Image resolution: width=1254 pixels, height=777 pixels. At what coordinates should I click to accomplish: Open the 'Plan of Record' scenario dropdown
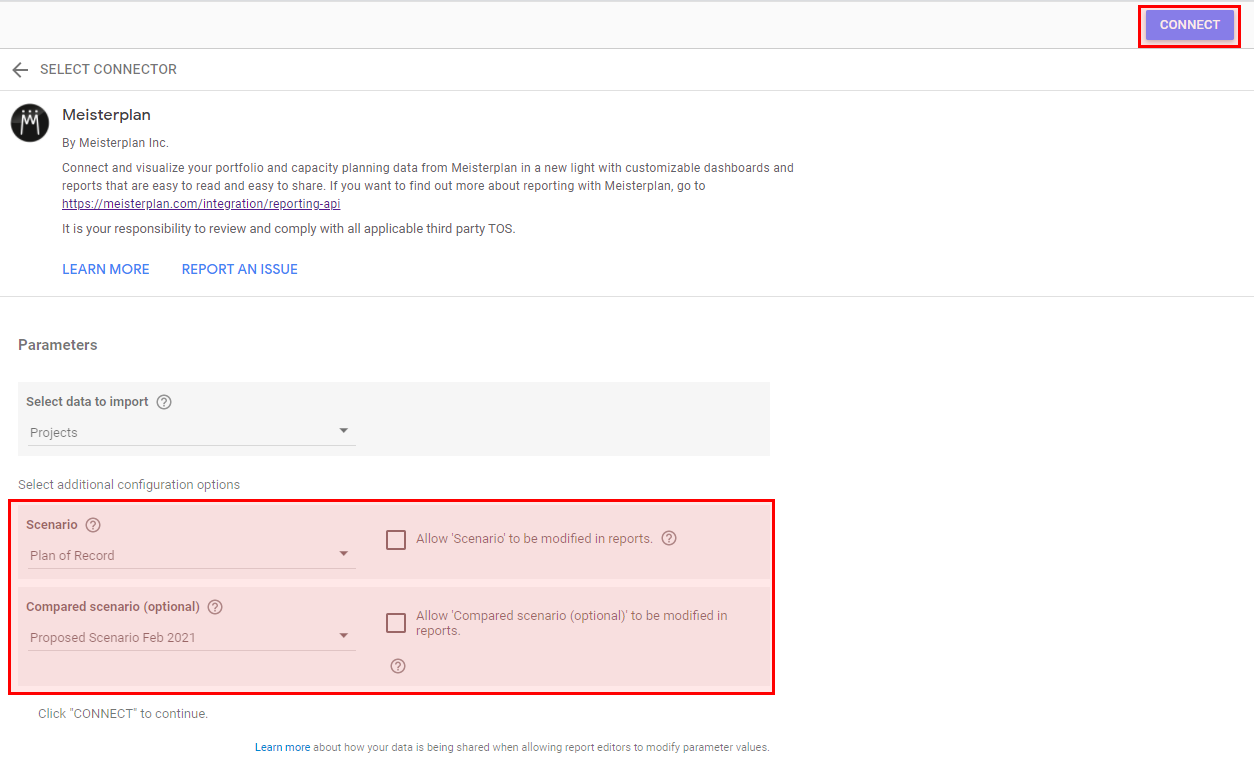click(x=190, y=555)
